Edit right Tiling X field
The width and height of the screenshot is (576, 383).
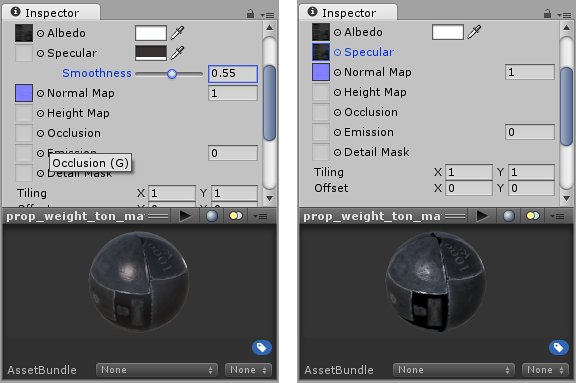pyautogui.click(x=469, y=172)
